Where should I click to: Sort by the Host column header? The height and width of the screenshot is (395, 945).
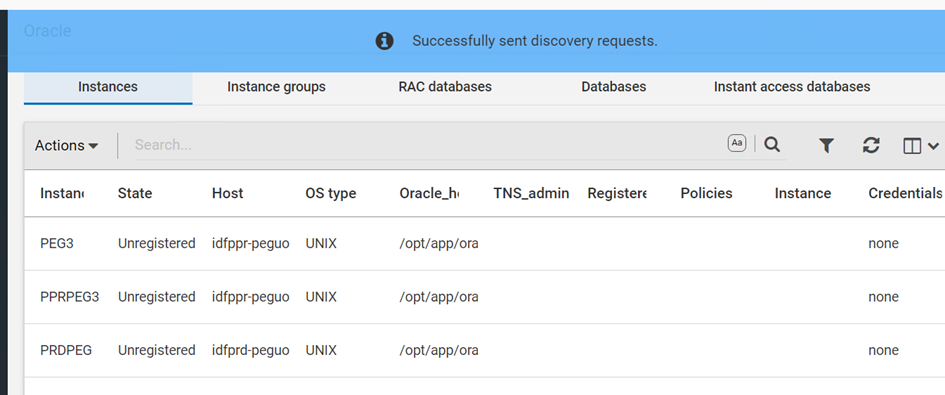click(x=227, y=193)
